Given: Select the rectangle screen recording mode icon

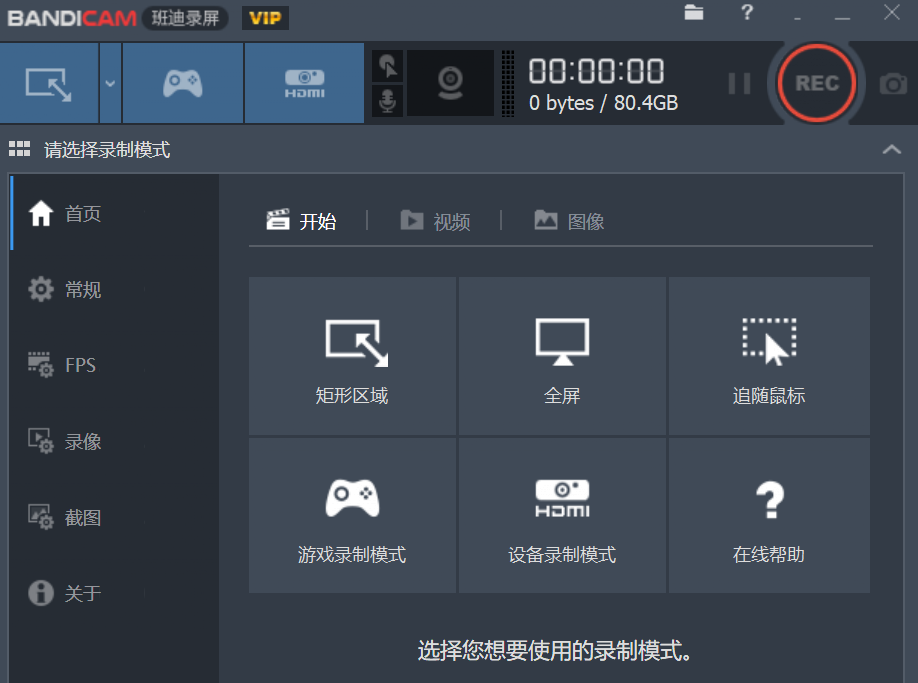Looking at the screenshot, I should 49,83.
